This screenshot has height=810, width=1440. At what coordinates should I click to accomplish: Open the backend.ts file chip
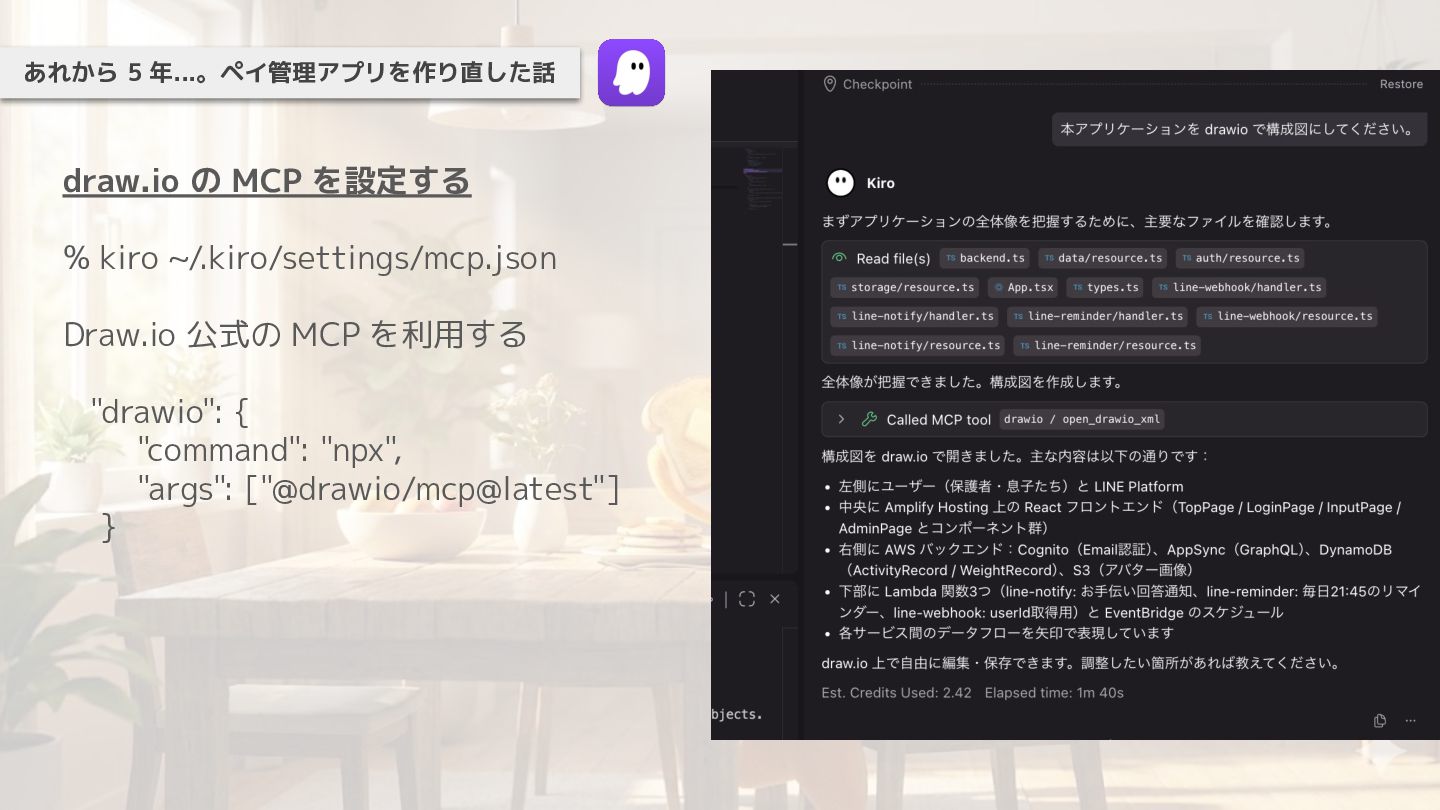985,258
